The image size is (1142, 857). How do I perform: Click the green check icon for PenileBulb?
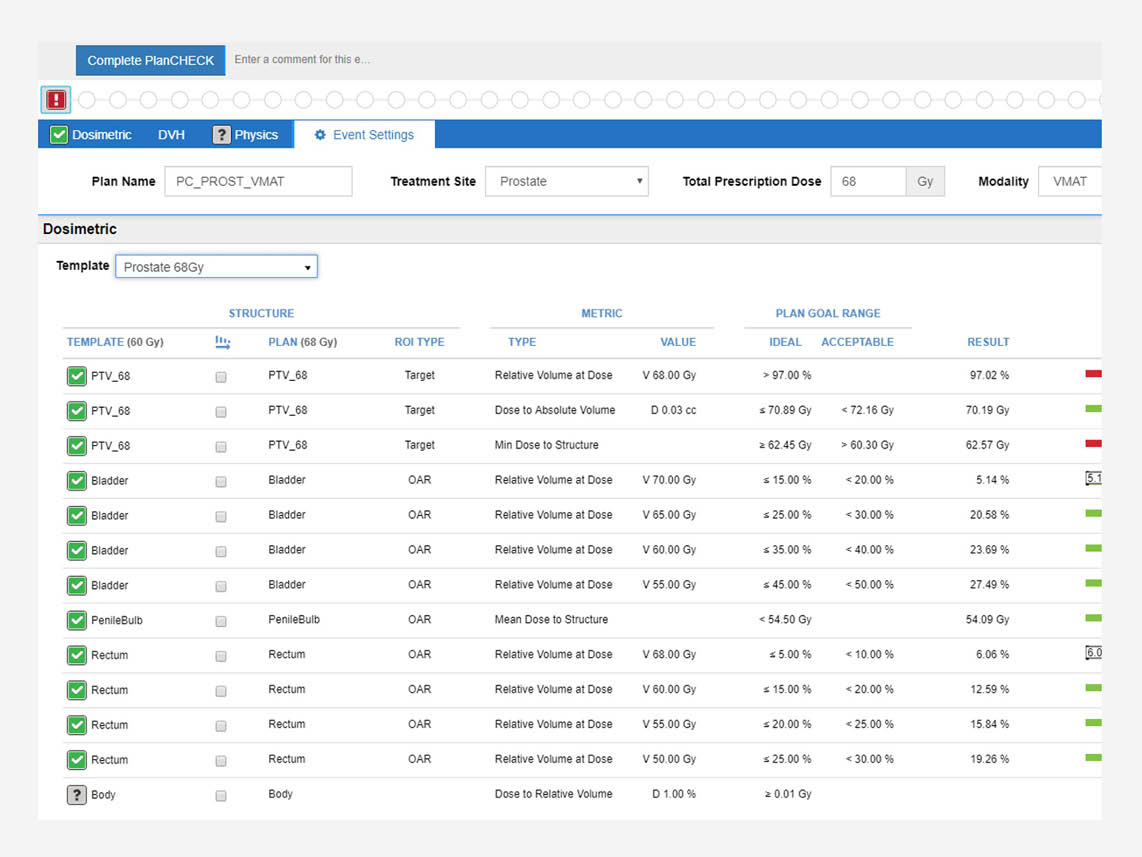77,620
